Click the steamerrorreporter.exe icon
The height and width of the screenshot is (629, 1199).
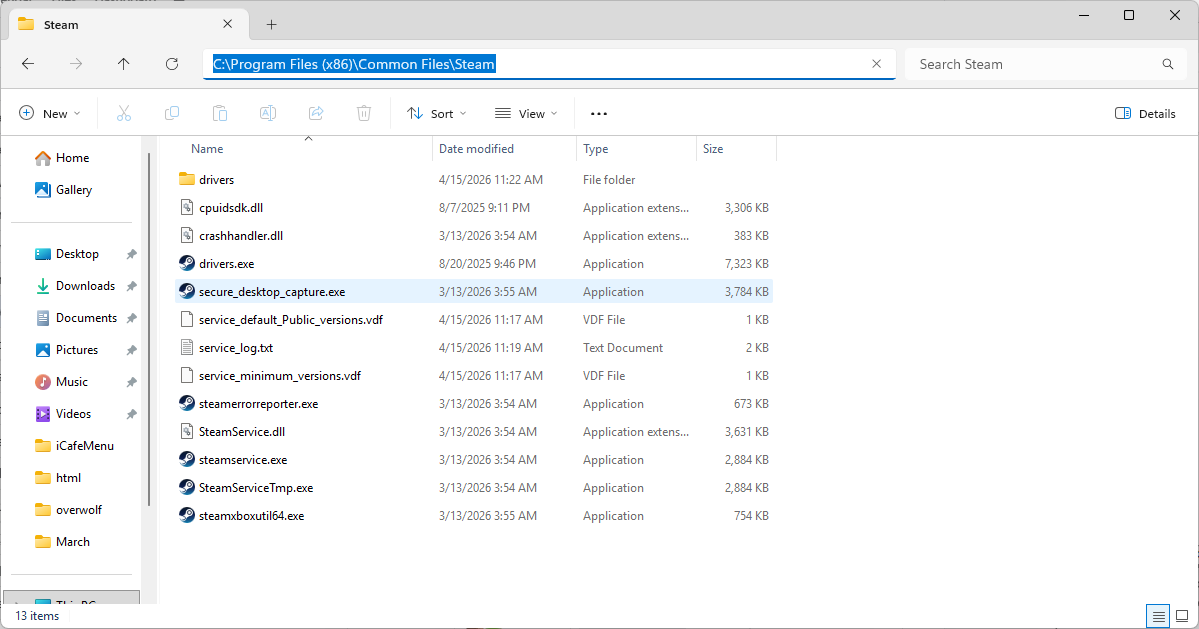click(x=187, y=404)
